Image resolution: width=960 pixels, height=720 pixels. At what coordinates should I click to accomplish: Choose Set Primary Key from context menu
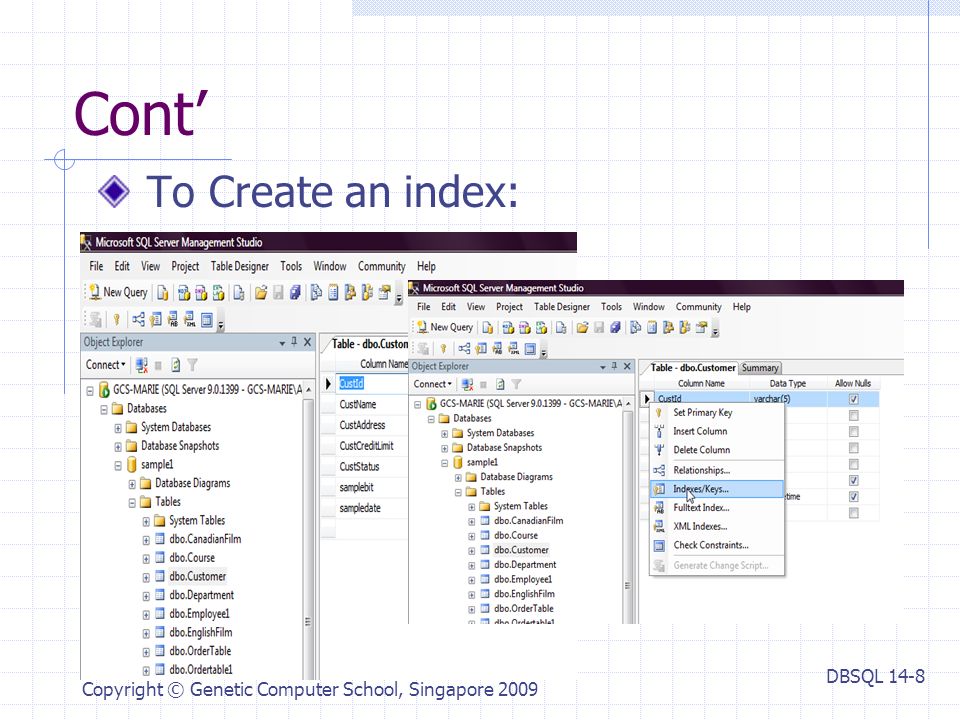click(717, 413)
